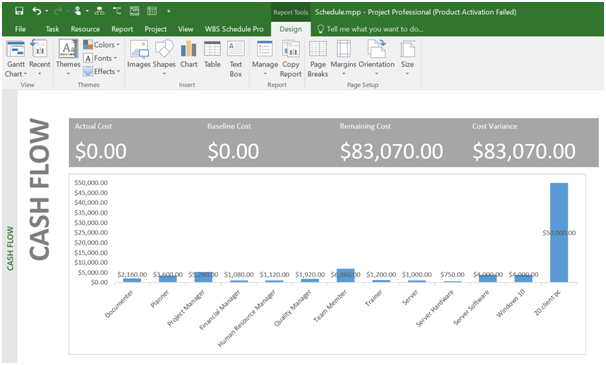Viewport: 606px width, 365px height.
Task: Open the theme Fonts dropdown
Action: [x=100, y=58]
